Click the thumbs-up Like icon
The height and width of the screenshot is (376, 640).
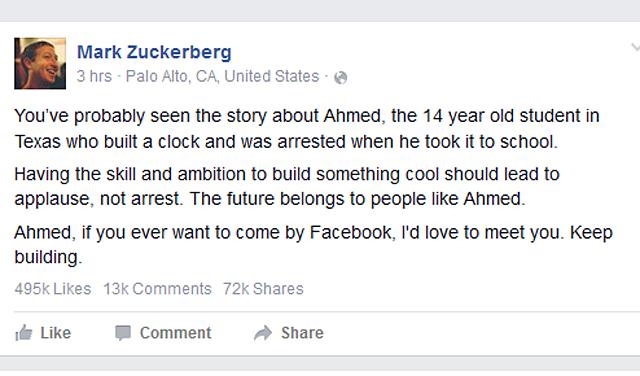(24, 333)
